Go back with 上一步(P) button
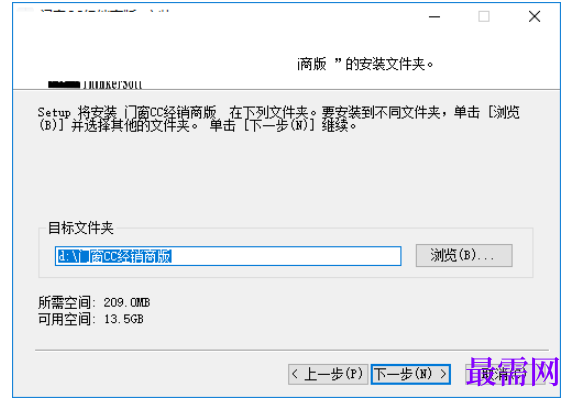This screenshot has width=578, height=403. (x=328, y=374)
